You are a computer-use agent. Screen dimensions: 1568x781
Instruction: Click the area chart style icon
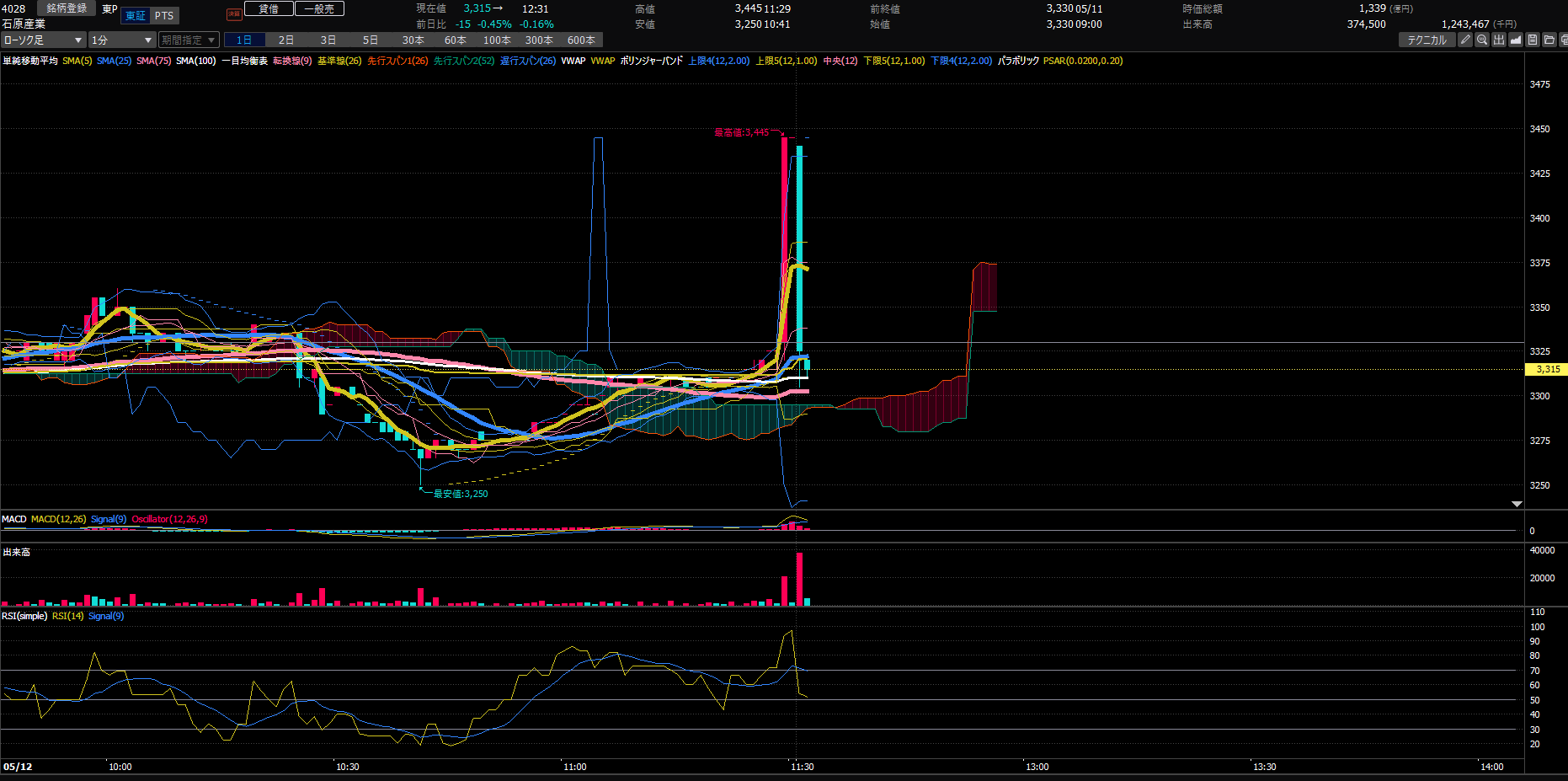click(x=1516, y=40)
